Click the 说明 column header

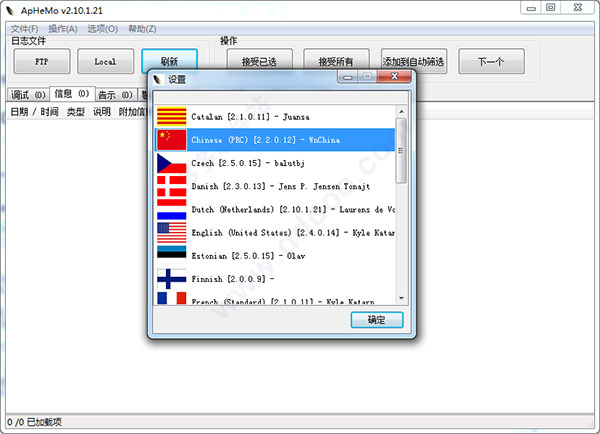[102, 112]
